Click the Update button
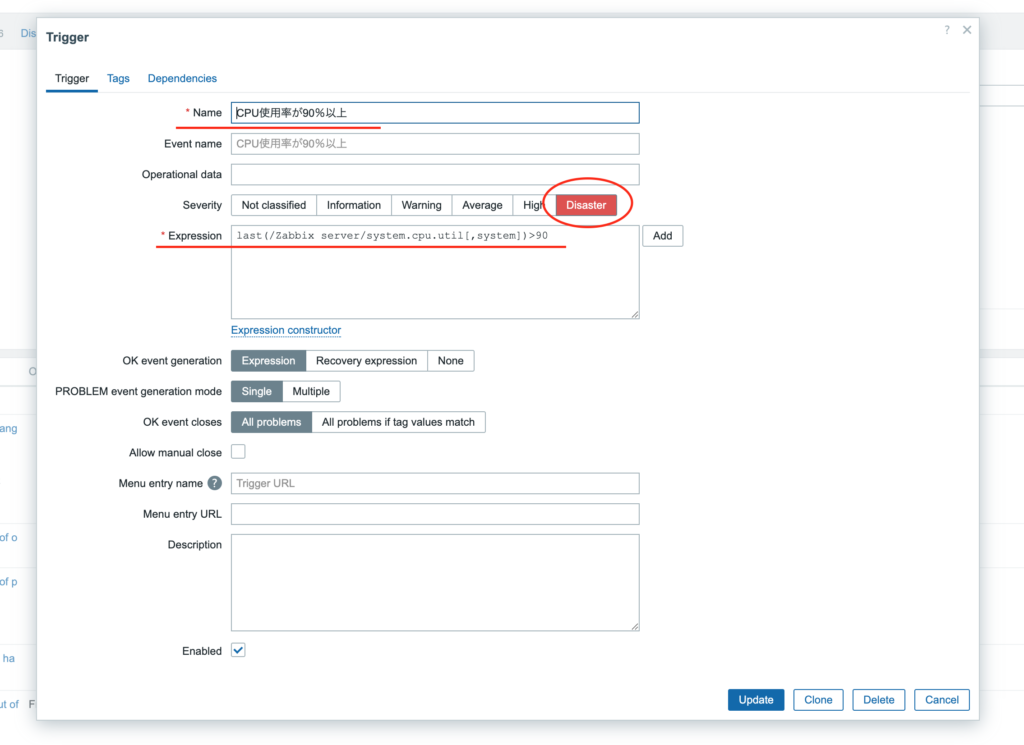This screenshot has height=745, width=1024. click(x=756, y=700)
